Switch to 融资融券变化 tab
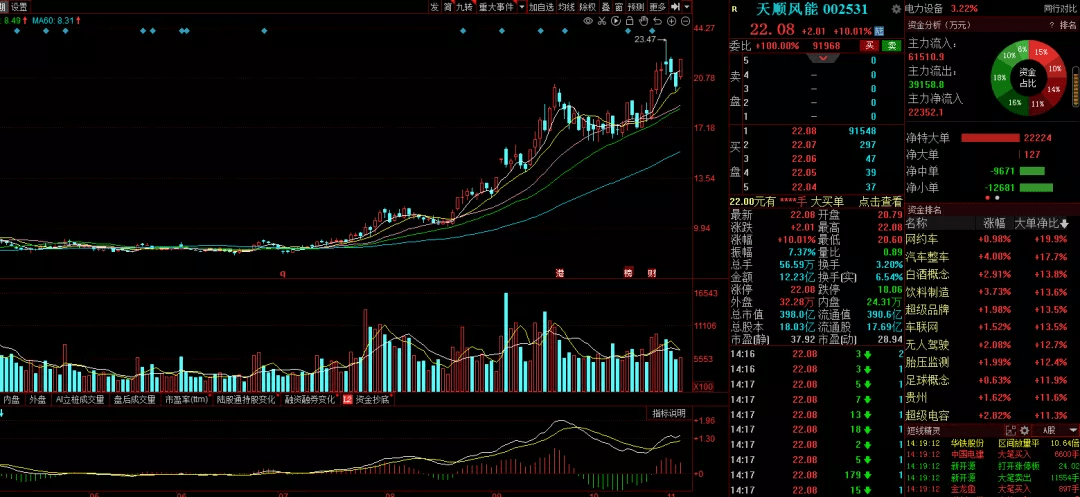1080x497 pixels. 310,399
